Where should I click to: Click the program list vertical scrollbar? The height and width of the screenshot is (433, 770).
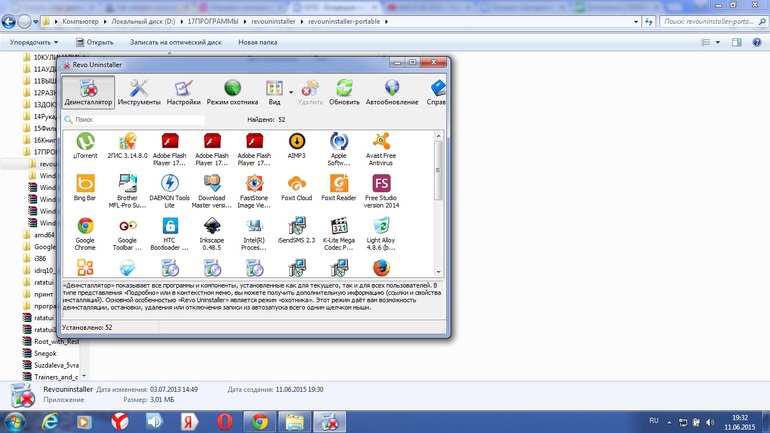coord(438,200)
